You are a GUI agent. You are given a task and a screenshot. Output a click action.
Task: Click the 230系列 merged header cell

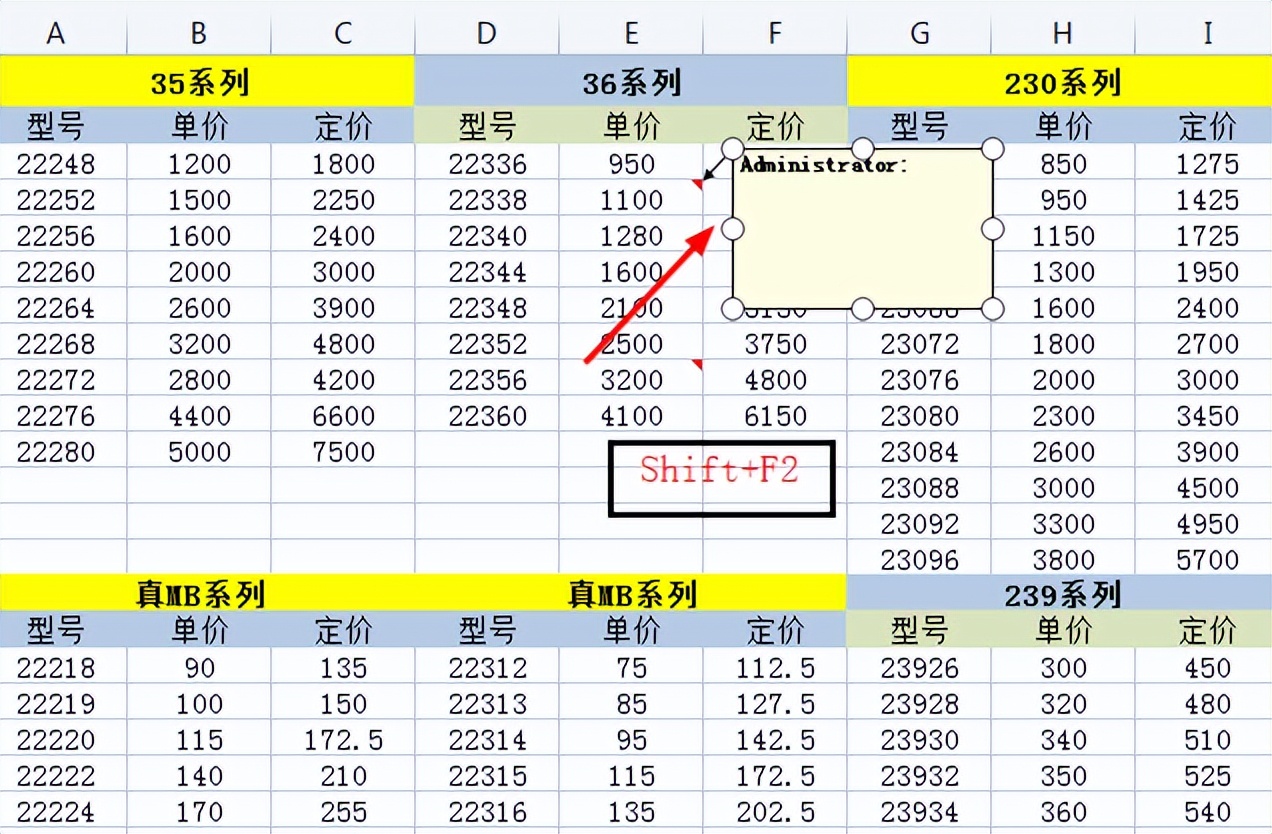pyautogui.click(x=1060, y=81)
